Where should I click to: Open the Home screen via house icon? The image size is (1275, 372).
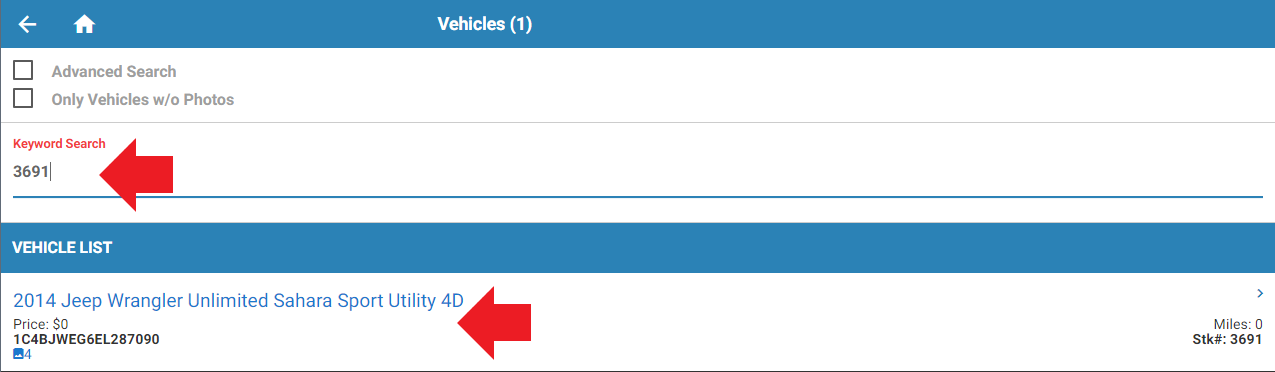coord(84,24)
